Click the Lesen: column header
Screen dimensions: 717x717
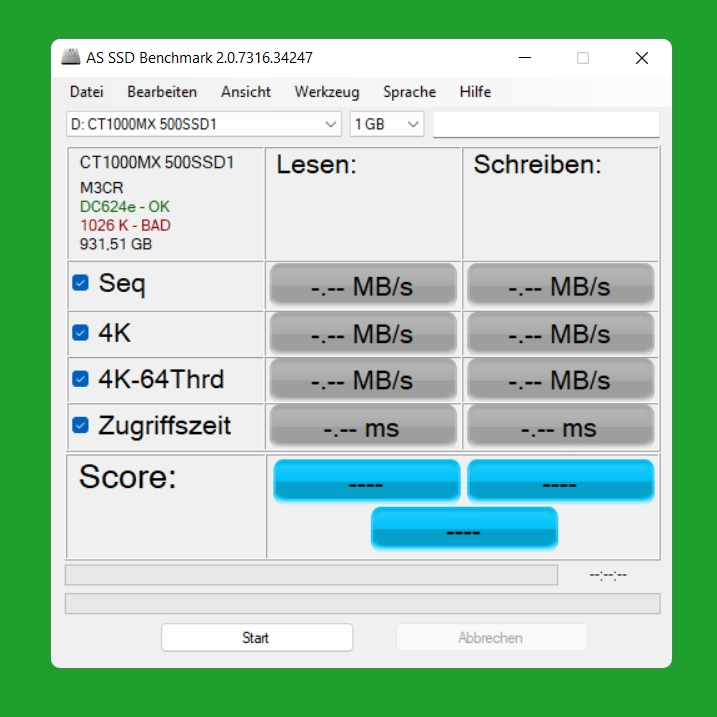pos(316,165)
